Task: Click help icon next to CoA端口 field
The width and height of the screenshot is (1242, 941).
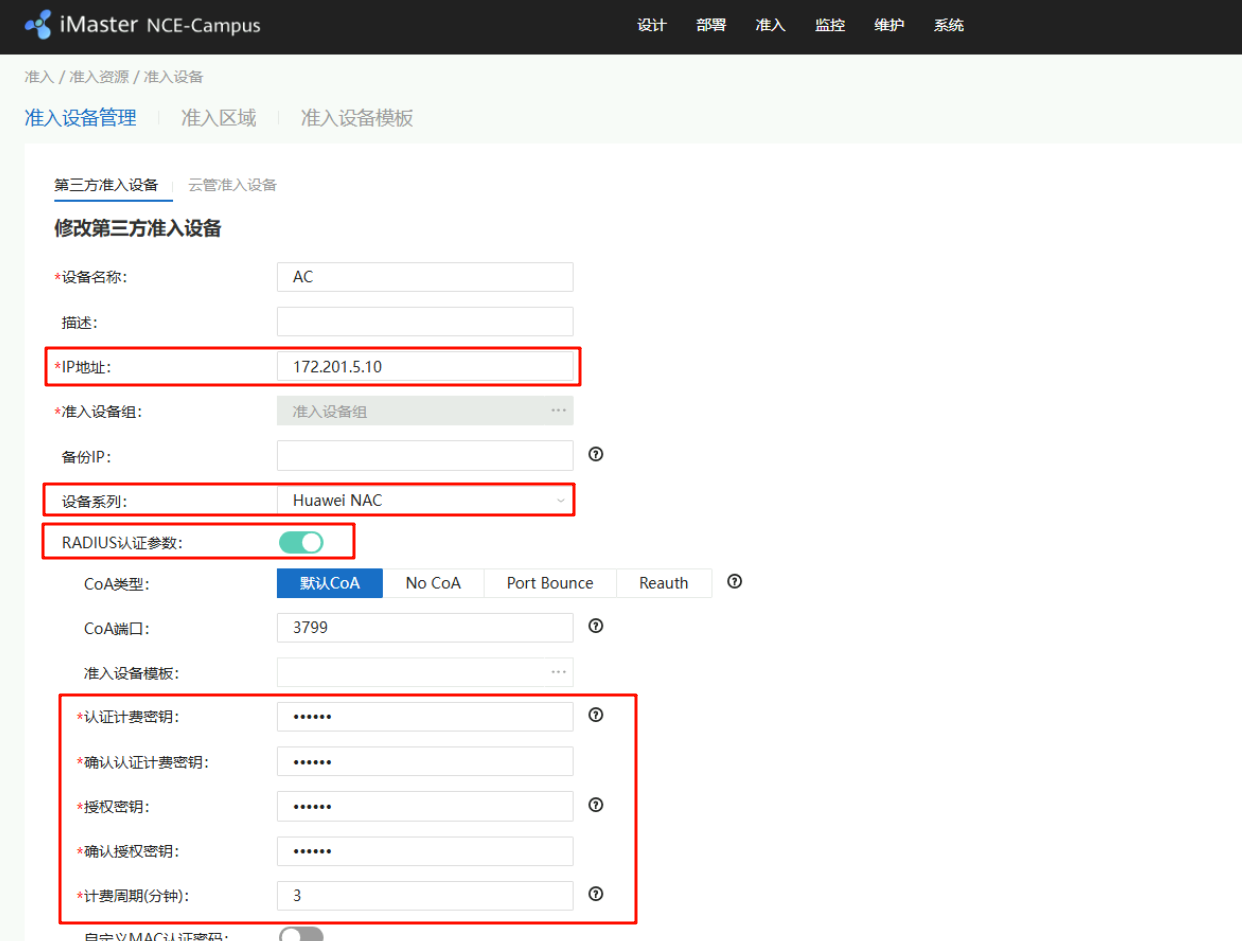Action: pyautogui.click(x=596, y=626)
